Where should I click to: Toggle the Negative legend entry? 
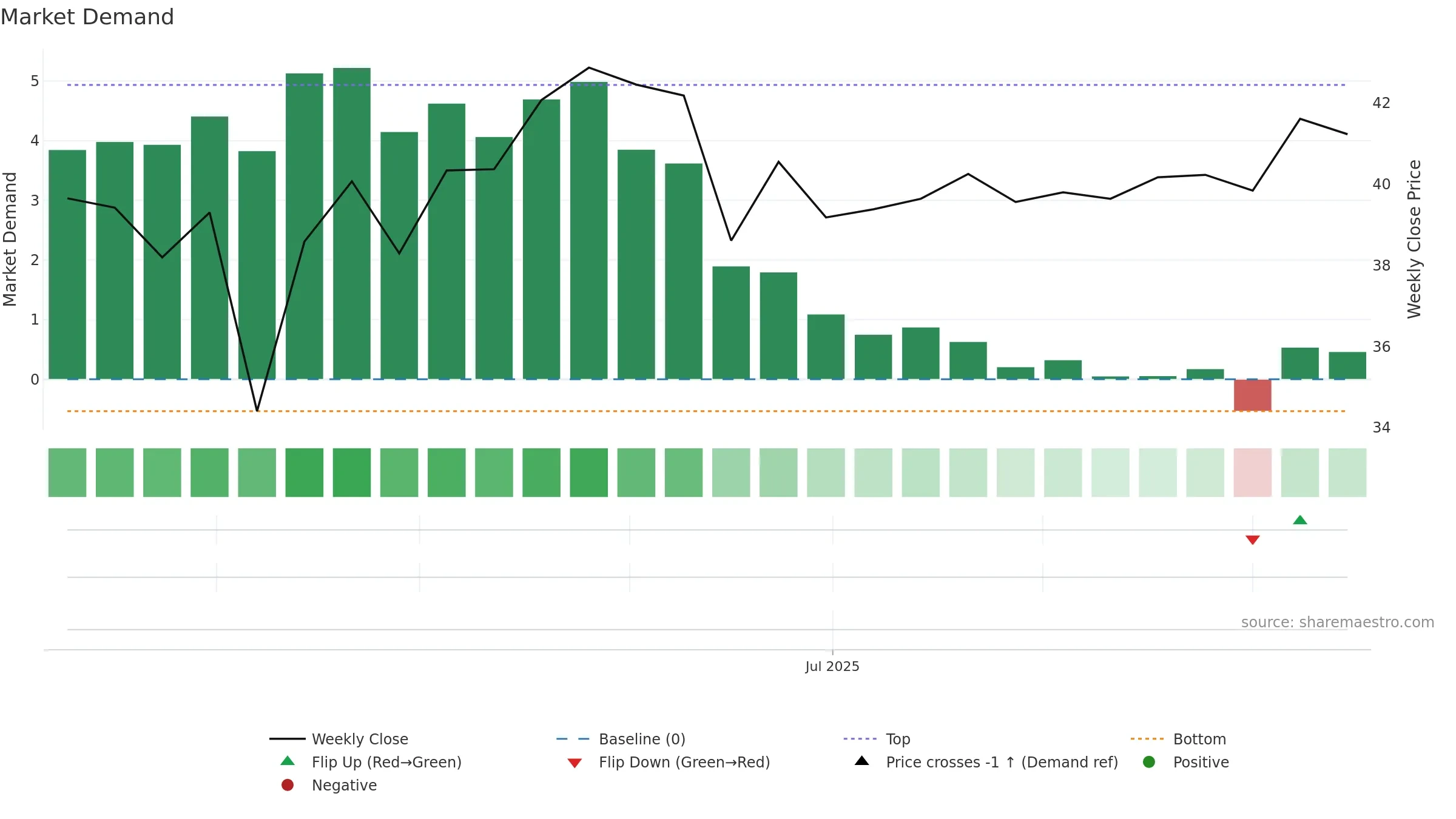tap(329, 785)
